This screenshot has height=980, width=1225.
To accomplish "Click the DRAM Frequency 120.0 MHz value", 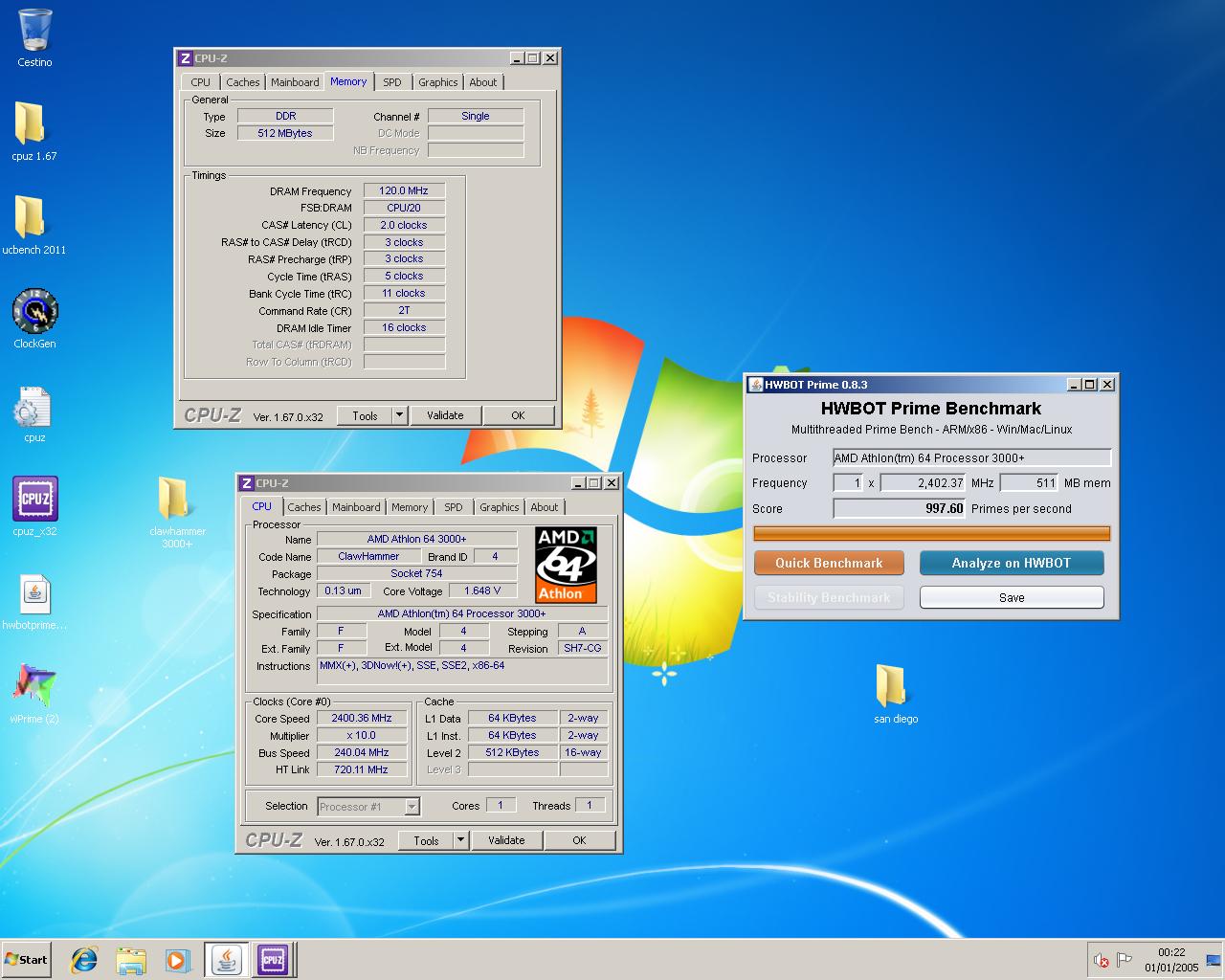I will [x=404, y=190].
